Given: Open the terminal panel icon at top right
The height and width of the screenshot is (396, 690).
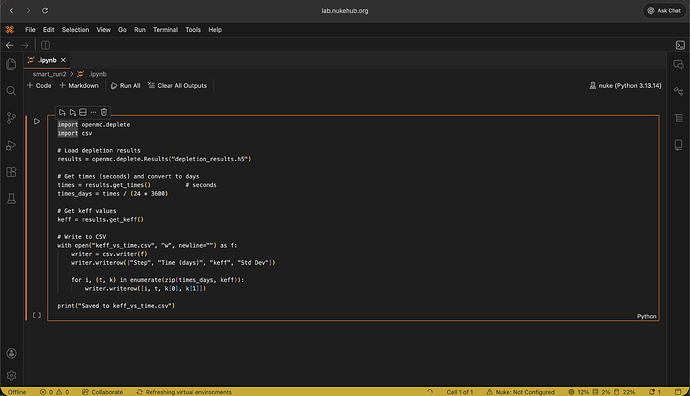Looking at the screenshot, I should click(x=680, y=45).
